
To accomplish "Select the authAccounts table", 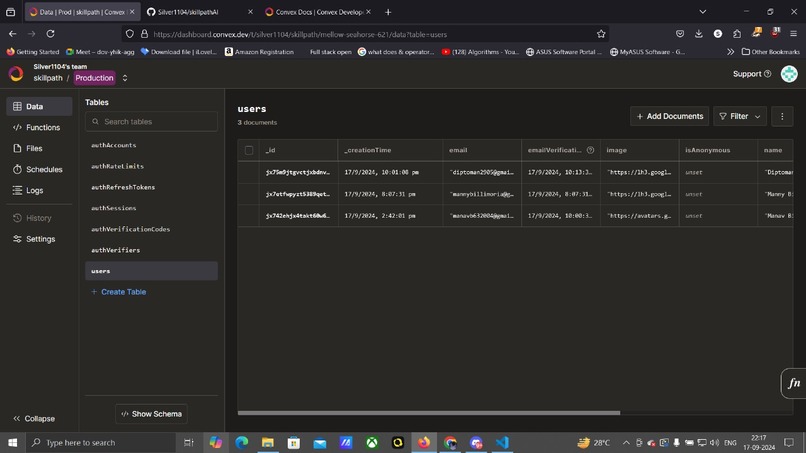I will tap(151, 145).
